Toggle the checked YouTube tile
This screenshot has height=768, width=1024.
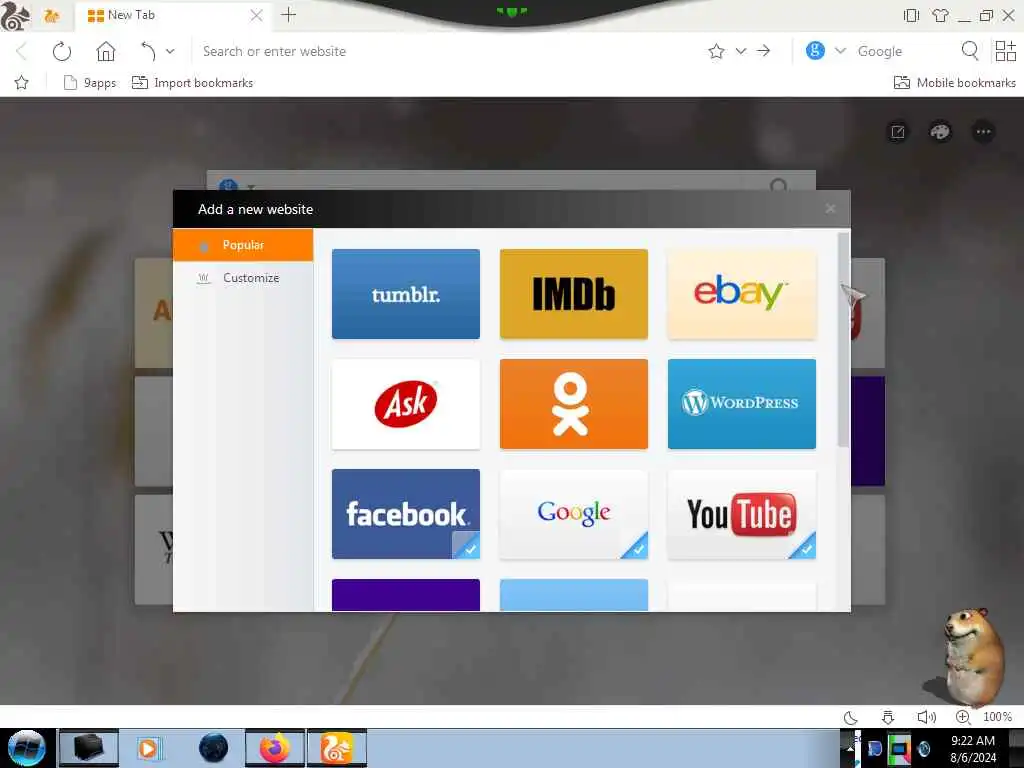742,514
